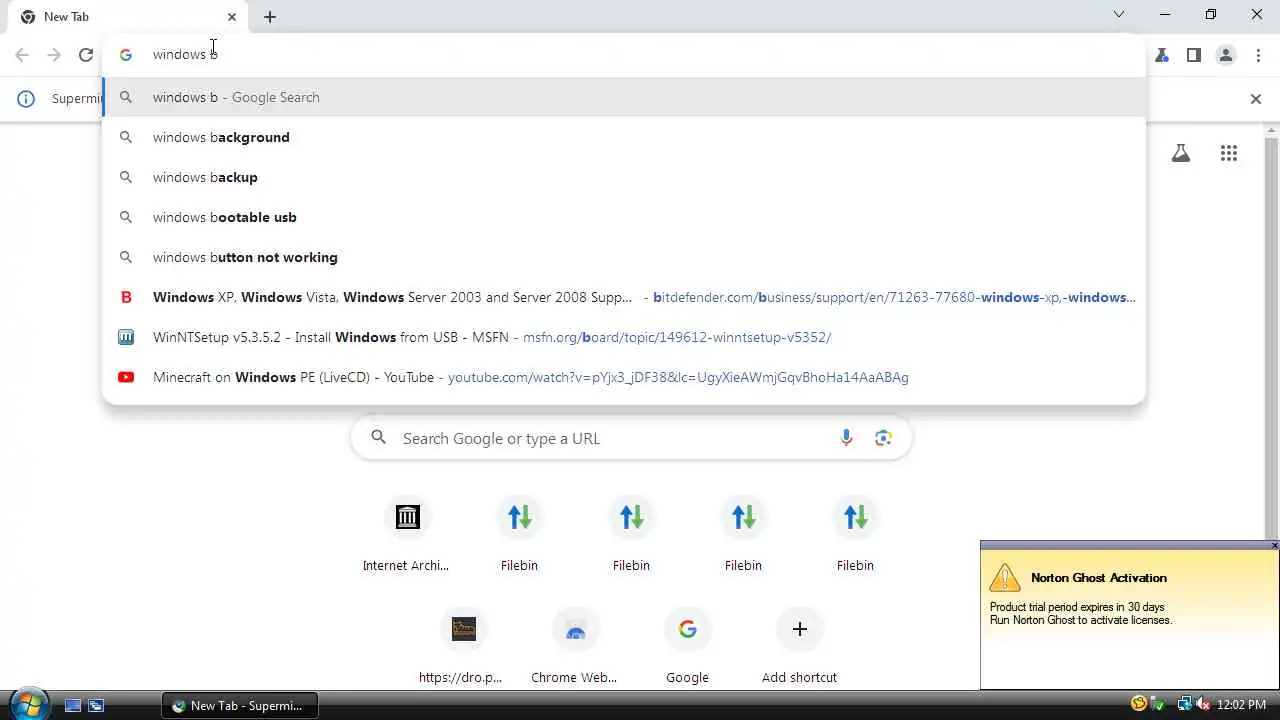
Task: Go back using the back arrow
Action: [22, 55]
